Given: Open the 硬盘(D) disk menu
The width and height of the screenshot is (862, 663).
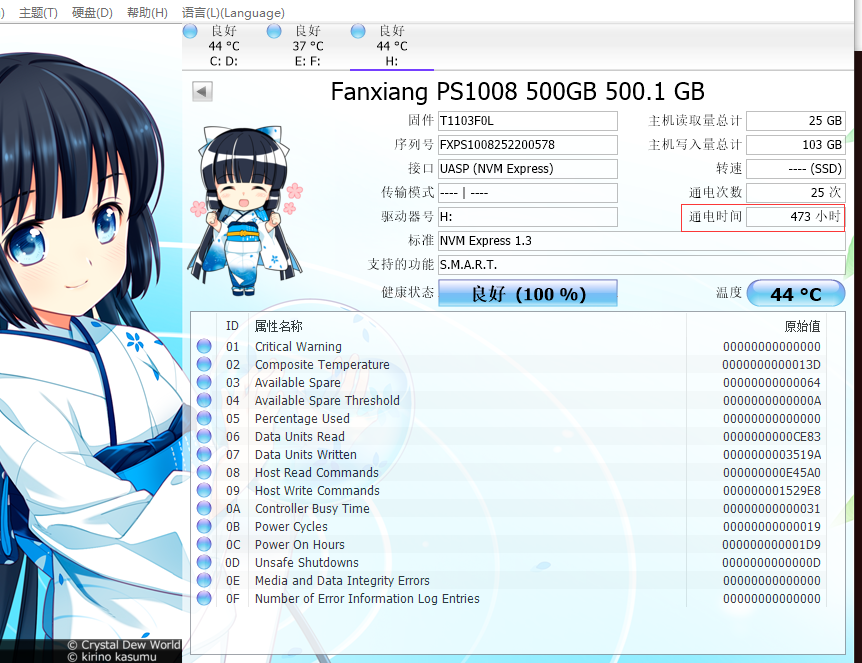Looking at the screenshot, I should click(x=92, y=13).
